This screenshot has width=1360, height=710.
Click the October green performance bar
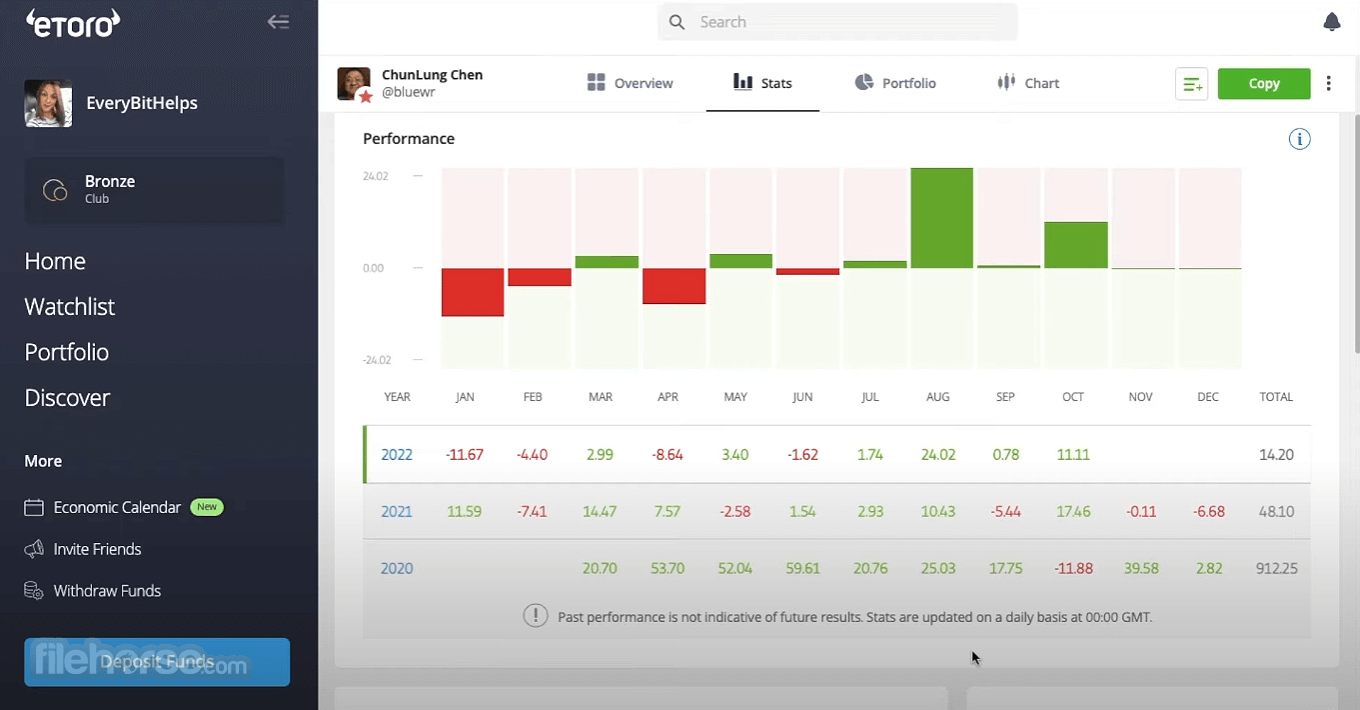coord(1076,245)
